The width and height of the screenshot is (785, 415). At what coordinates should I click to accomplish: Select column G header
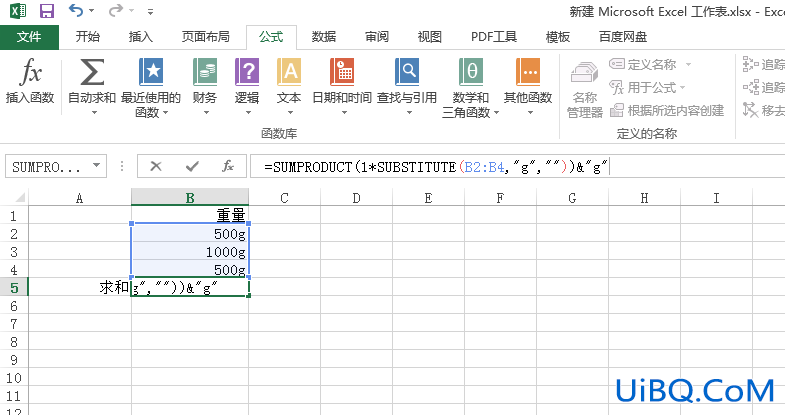pos(572,198)
